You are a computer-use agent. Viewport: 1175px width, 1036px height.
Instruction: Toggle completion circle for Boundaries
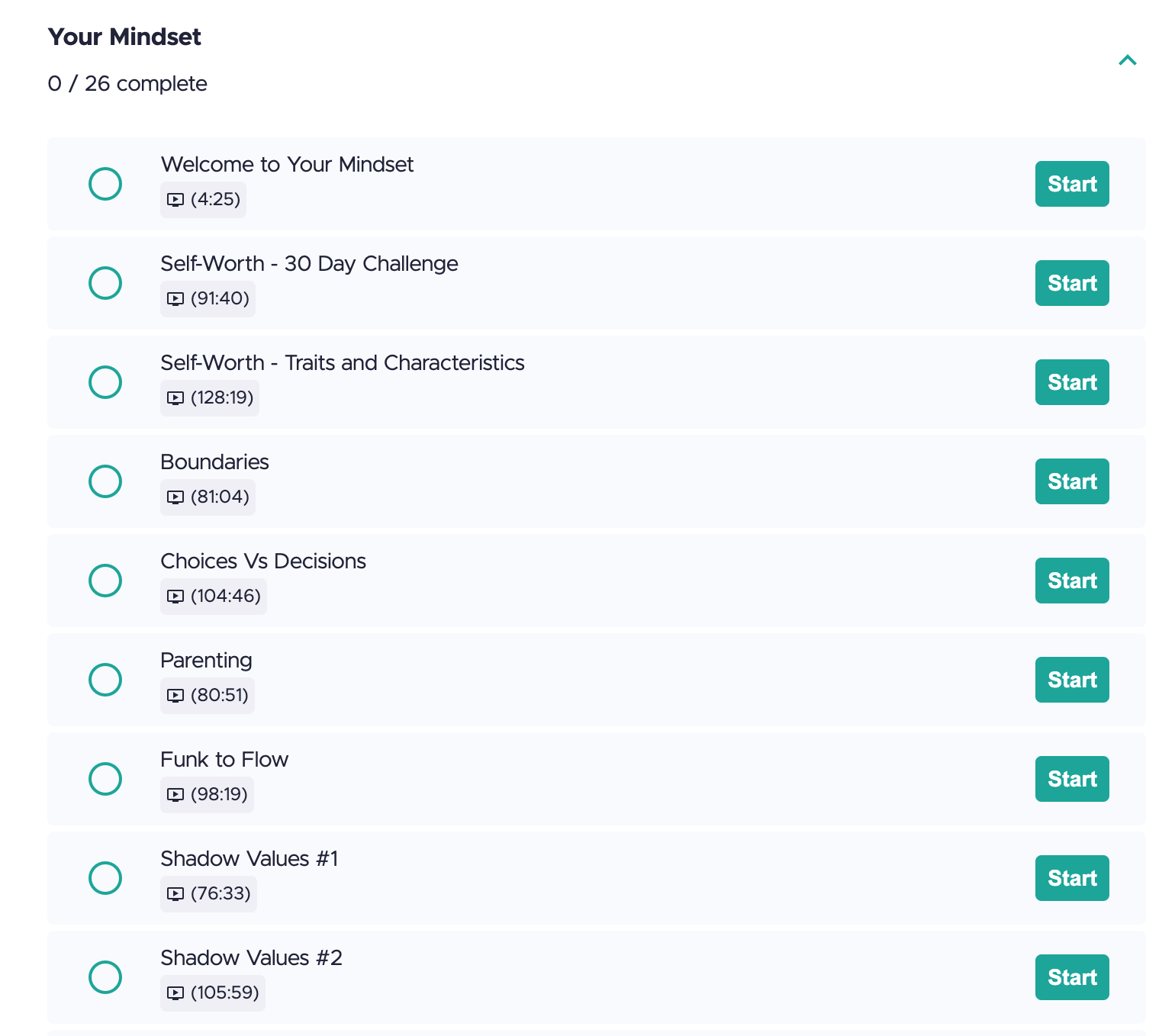coord(105,481)
